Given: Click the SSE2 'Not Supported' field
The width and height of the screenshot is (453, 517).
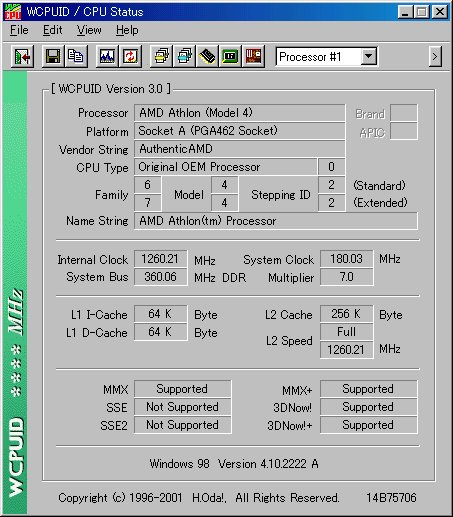Looking at the screenshot, I should click(x=182, y=425).
